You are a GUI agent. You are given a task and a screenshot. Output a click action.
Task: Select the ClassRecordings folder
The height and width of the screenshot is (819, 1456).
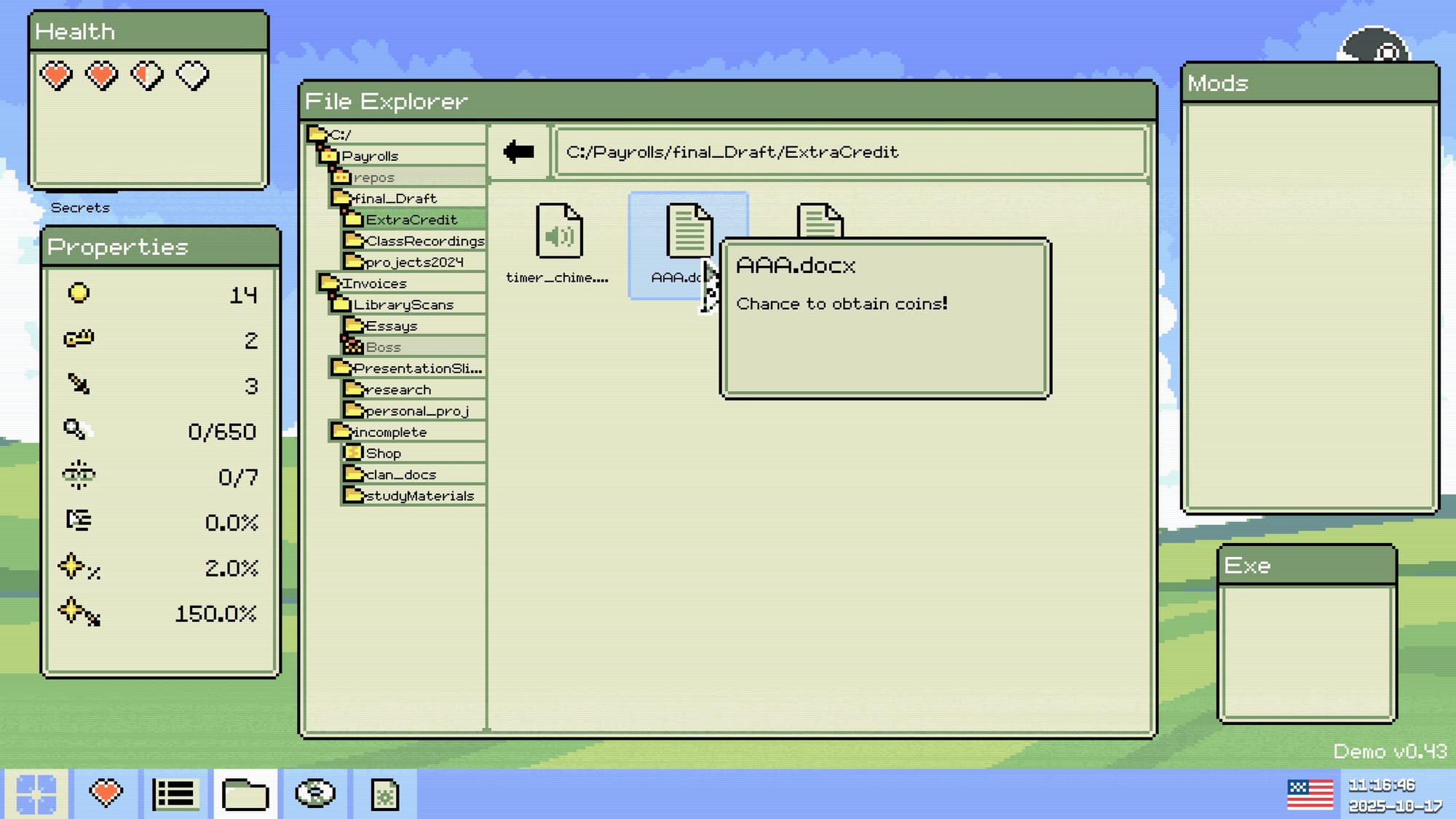coord(424,241)
